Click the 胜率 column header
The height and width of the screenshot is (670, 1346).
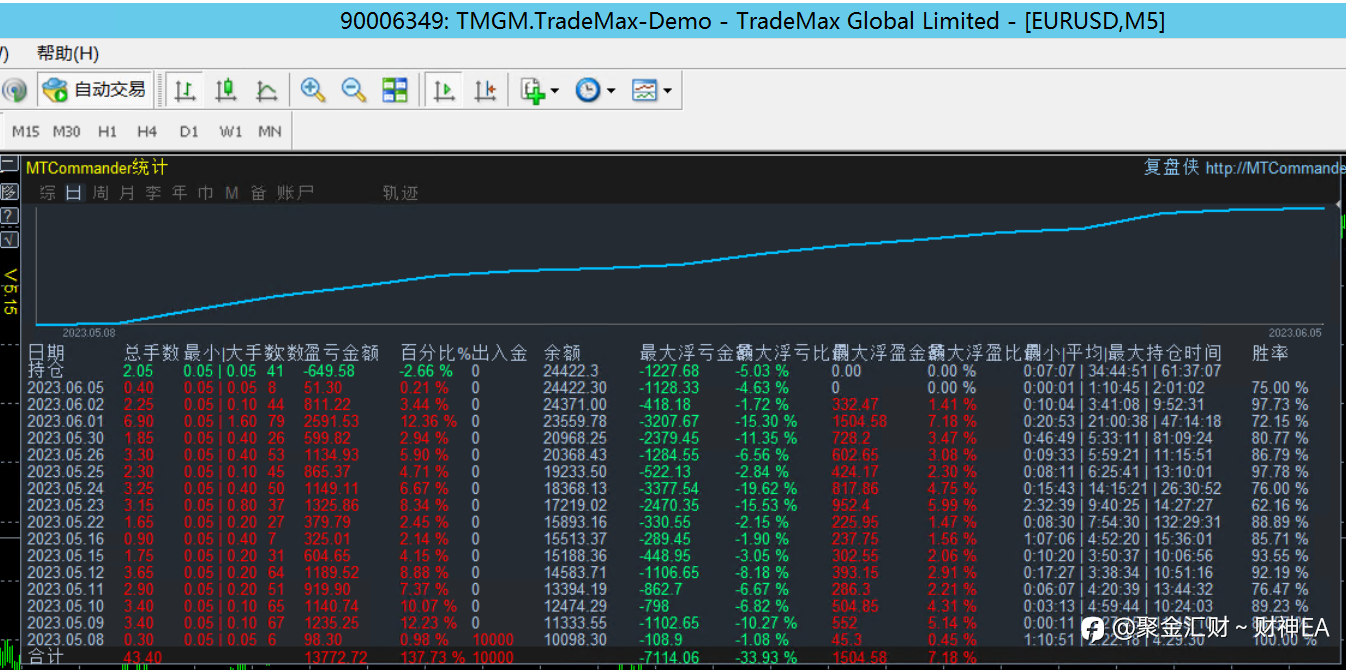click(1270, 353)
